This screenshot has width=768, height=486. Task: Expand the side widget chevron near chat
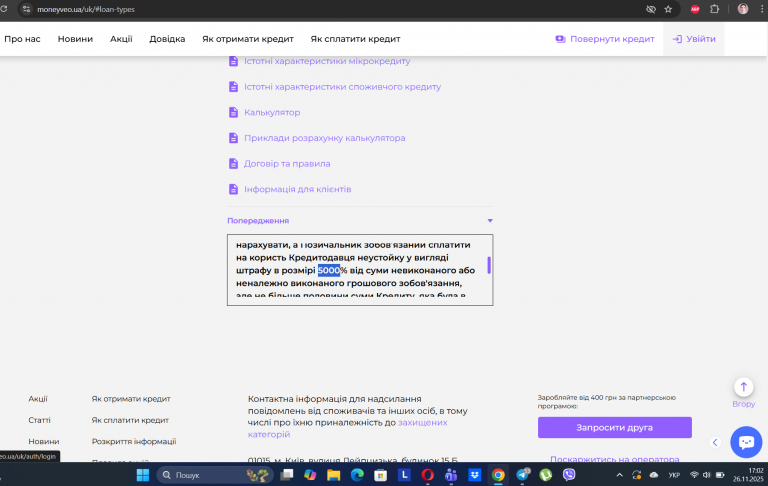(x=715, y=442)
